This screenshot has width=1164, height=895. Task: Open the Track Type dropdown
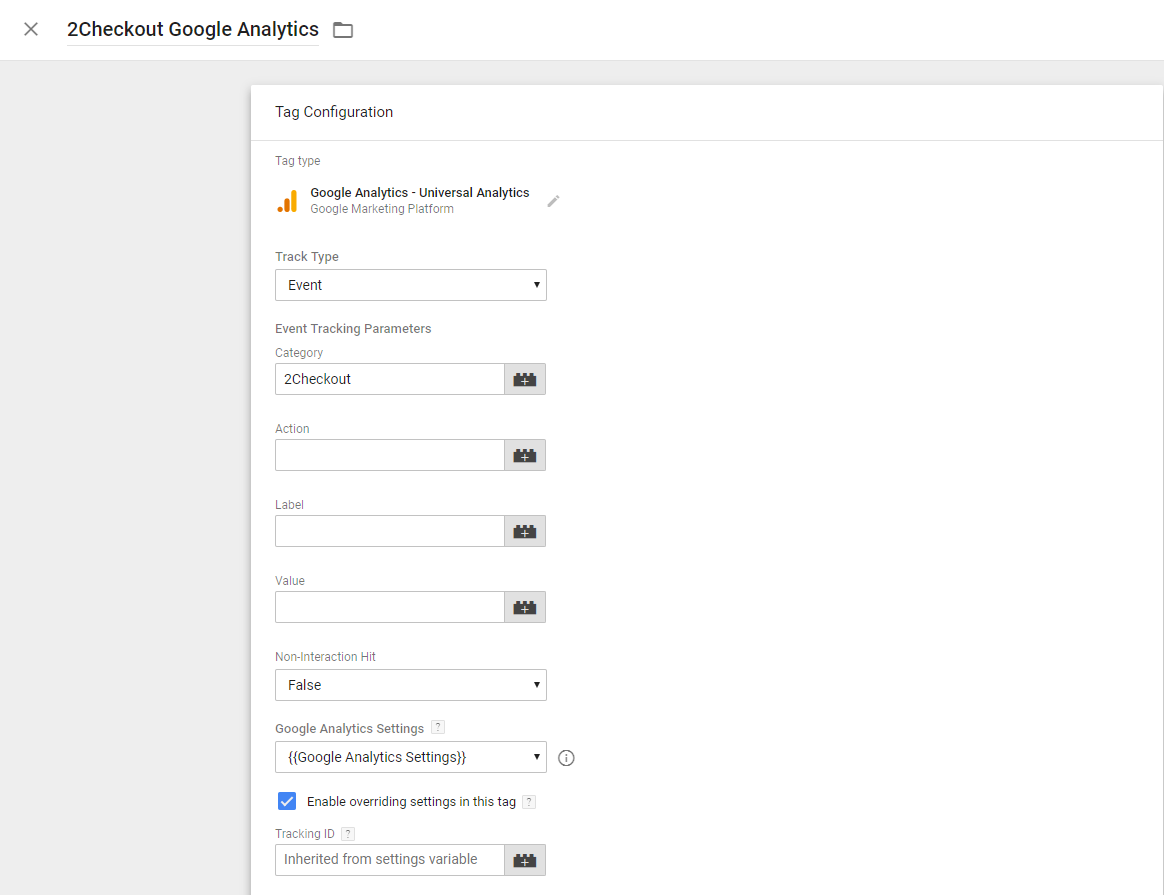tap(411, 285)
